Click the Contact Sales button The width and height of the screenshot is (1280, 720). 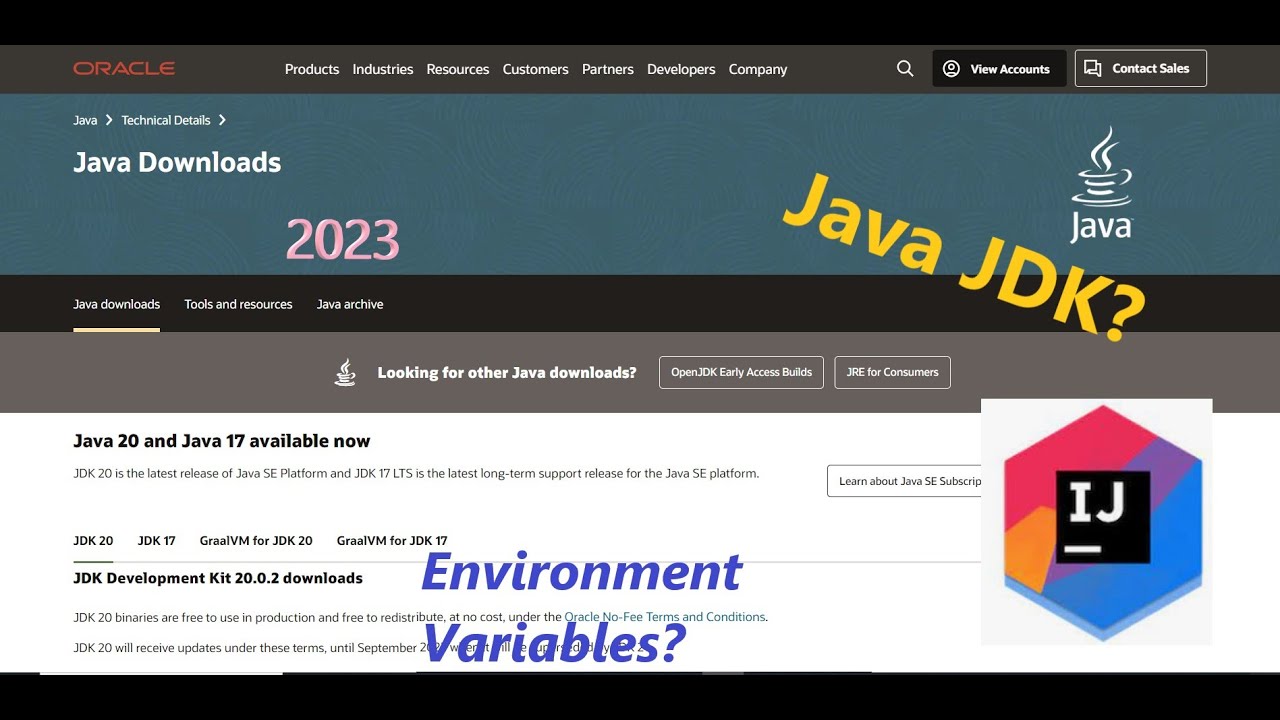[1141, 68]
